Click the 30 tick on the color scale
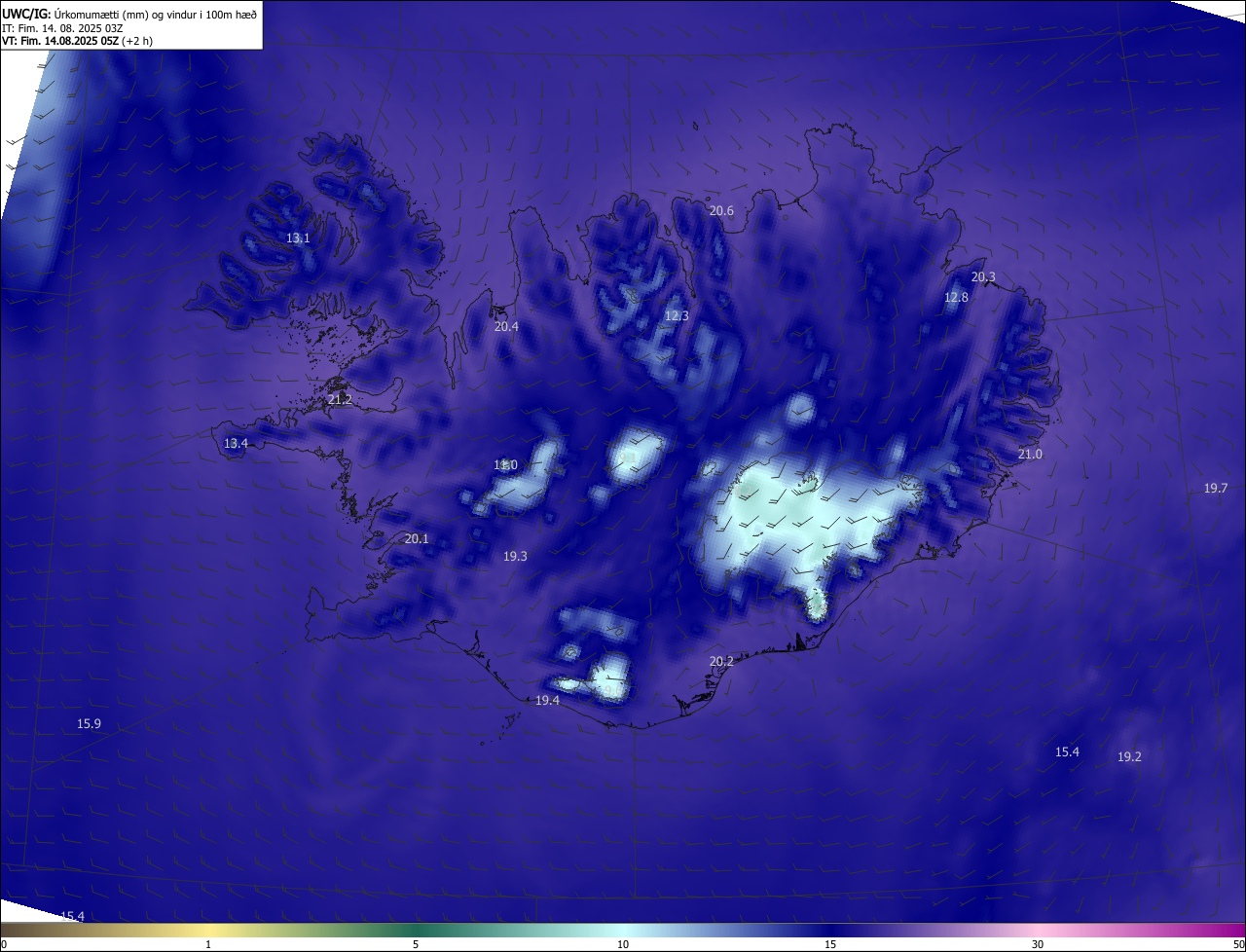 point(1038,944)
